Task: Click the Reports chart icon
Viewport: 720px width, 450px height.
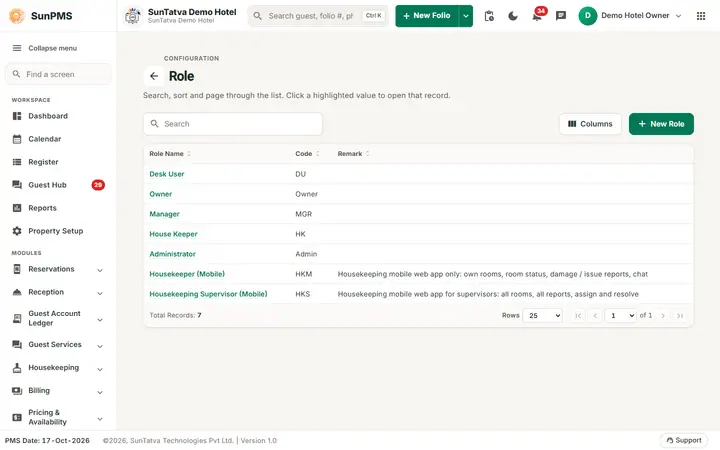Action: [17, 208]
